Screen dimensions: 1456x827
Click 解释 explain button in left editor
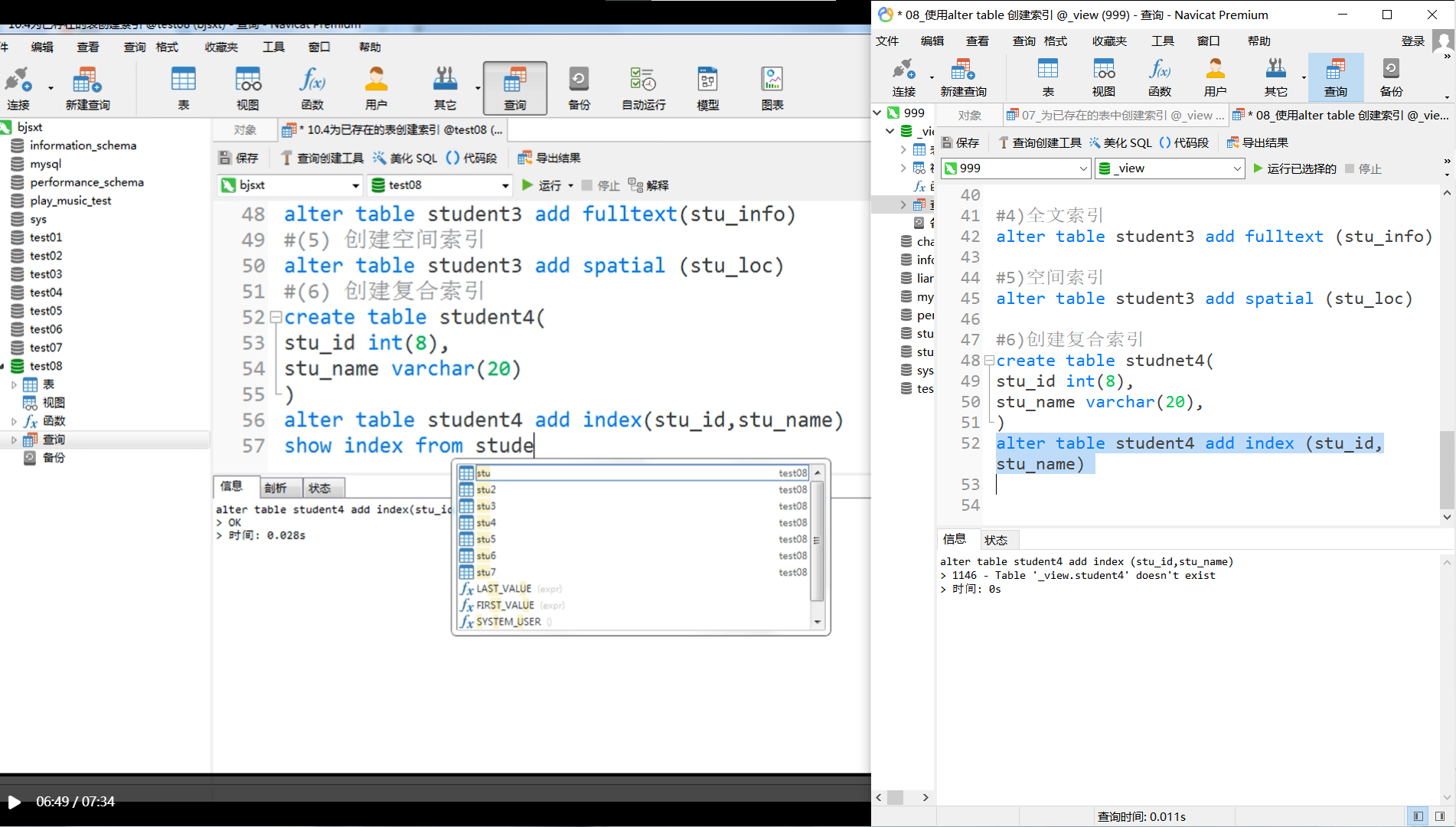(648, 185)
